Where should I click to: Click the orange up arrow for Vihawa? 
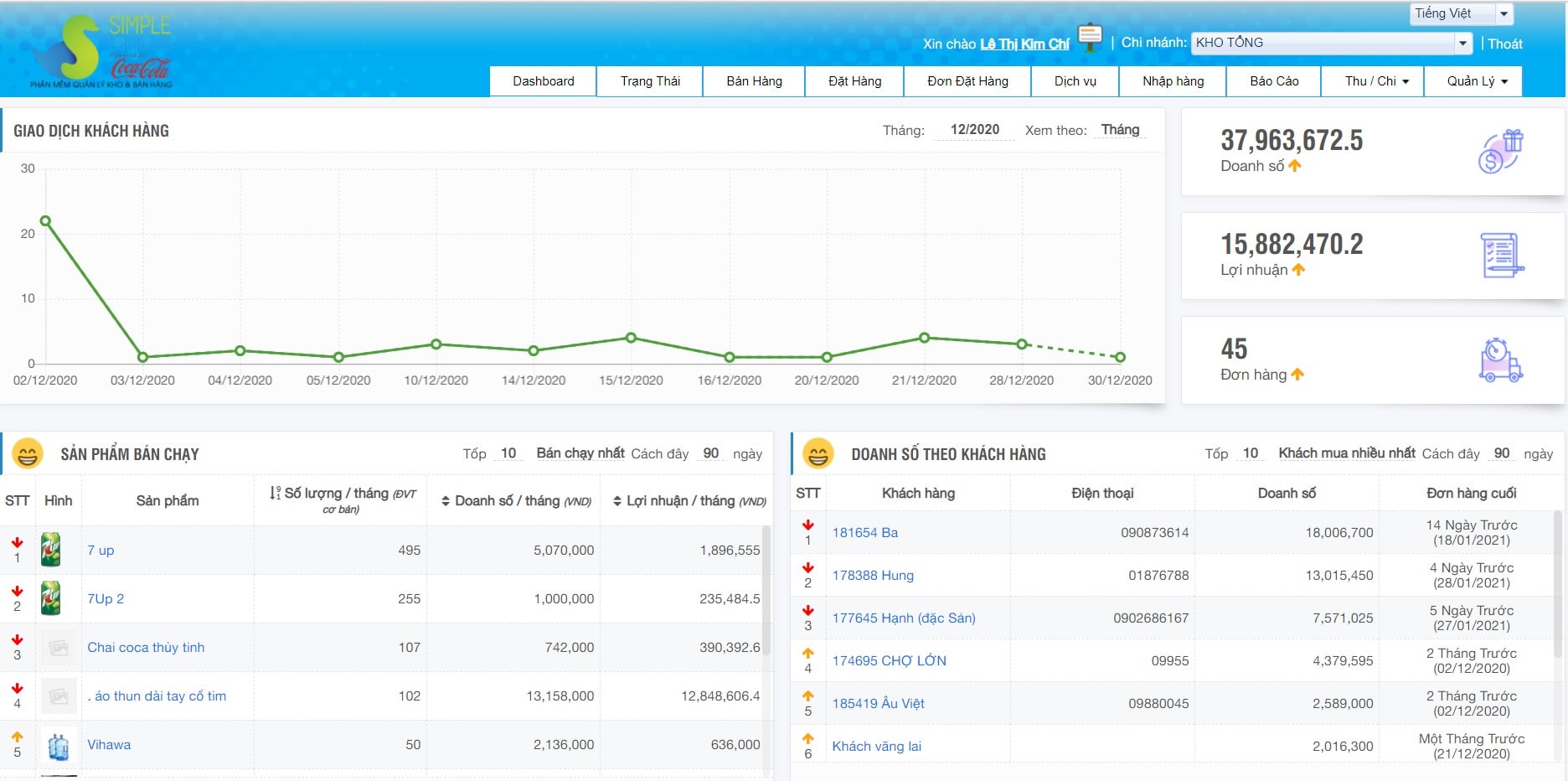tap(18, 737)
